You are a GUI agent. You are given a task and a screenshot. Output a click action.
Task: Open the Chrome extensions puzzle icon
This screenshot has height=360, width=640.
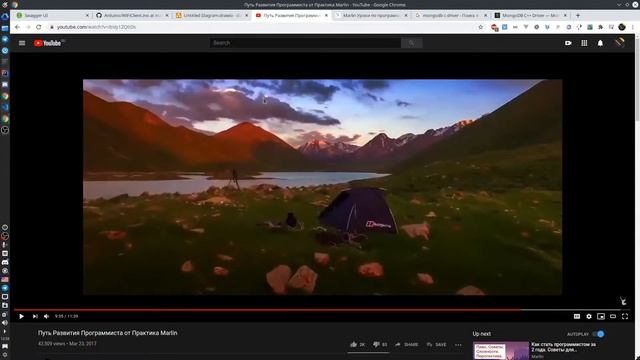tap(600, 27)
